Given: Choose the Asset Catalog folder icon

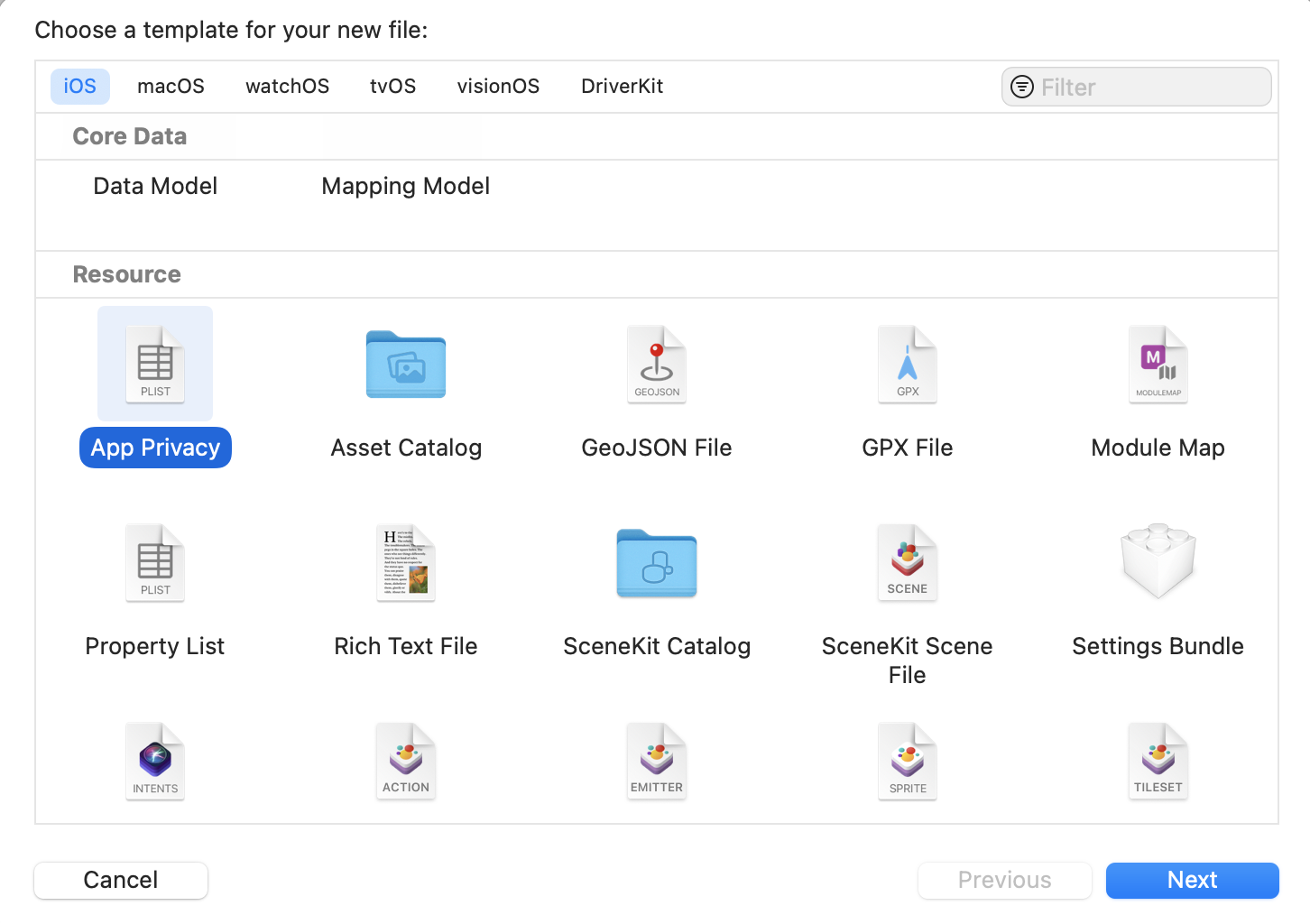Looking at the screenshot, I should [x=406, y=365].
